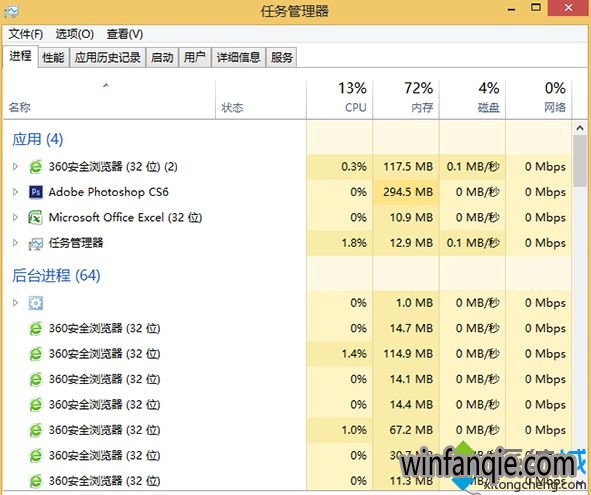Select the Adobe Photoshop CS6 row name
Screen dimensions: 591x495
click(x=109, y=192)
